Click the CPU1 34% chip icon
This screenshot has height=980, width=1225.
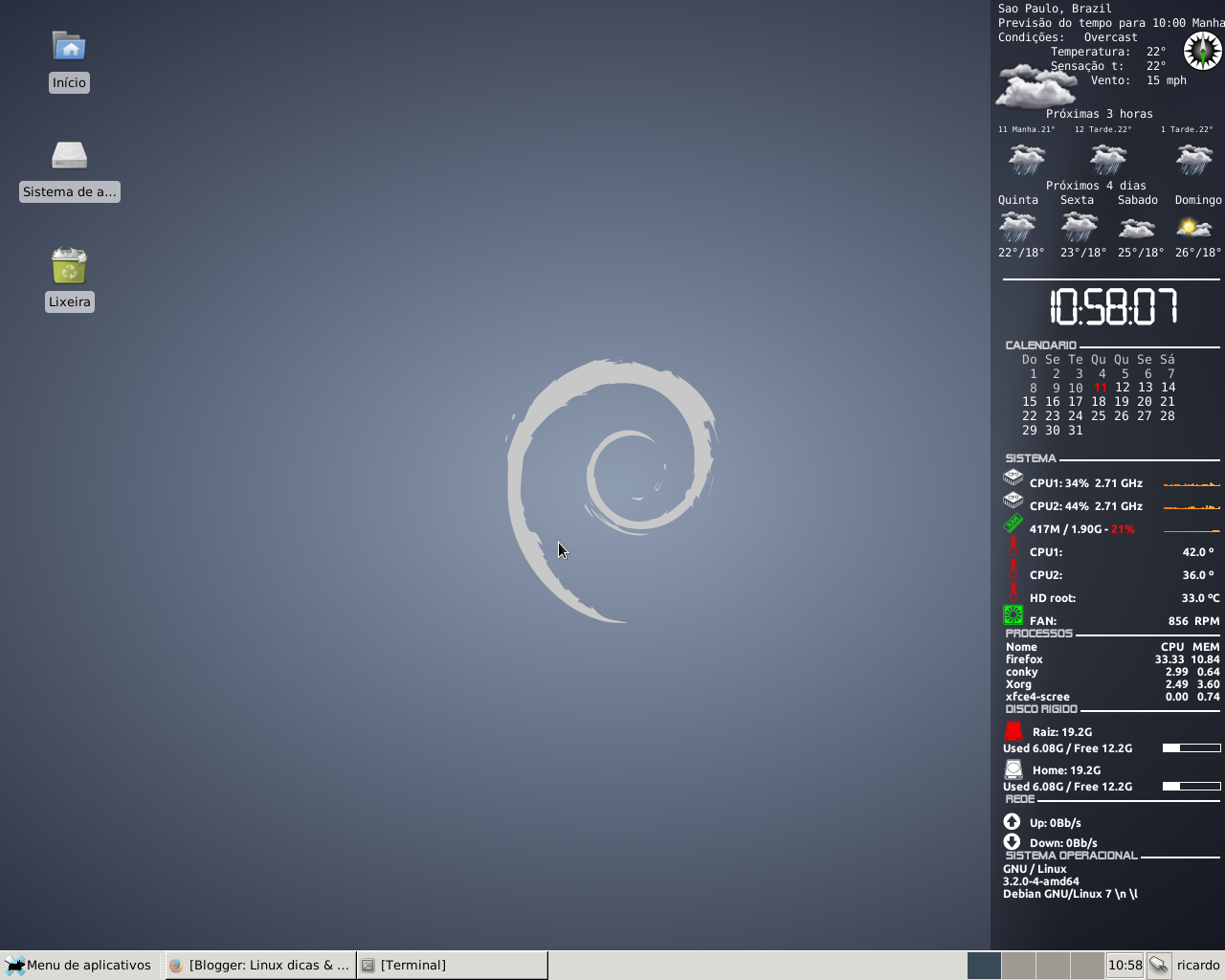coord(1013,477)
